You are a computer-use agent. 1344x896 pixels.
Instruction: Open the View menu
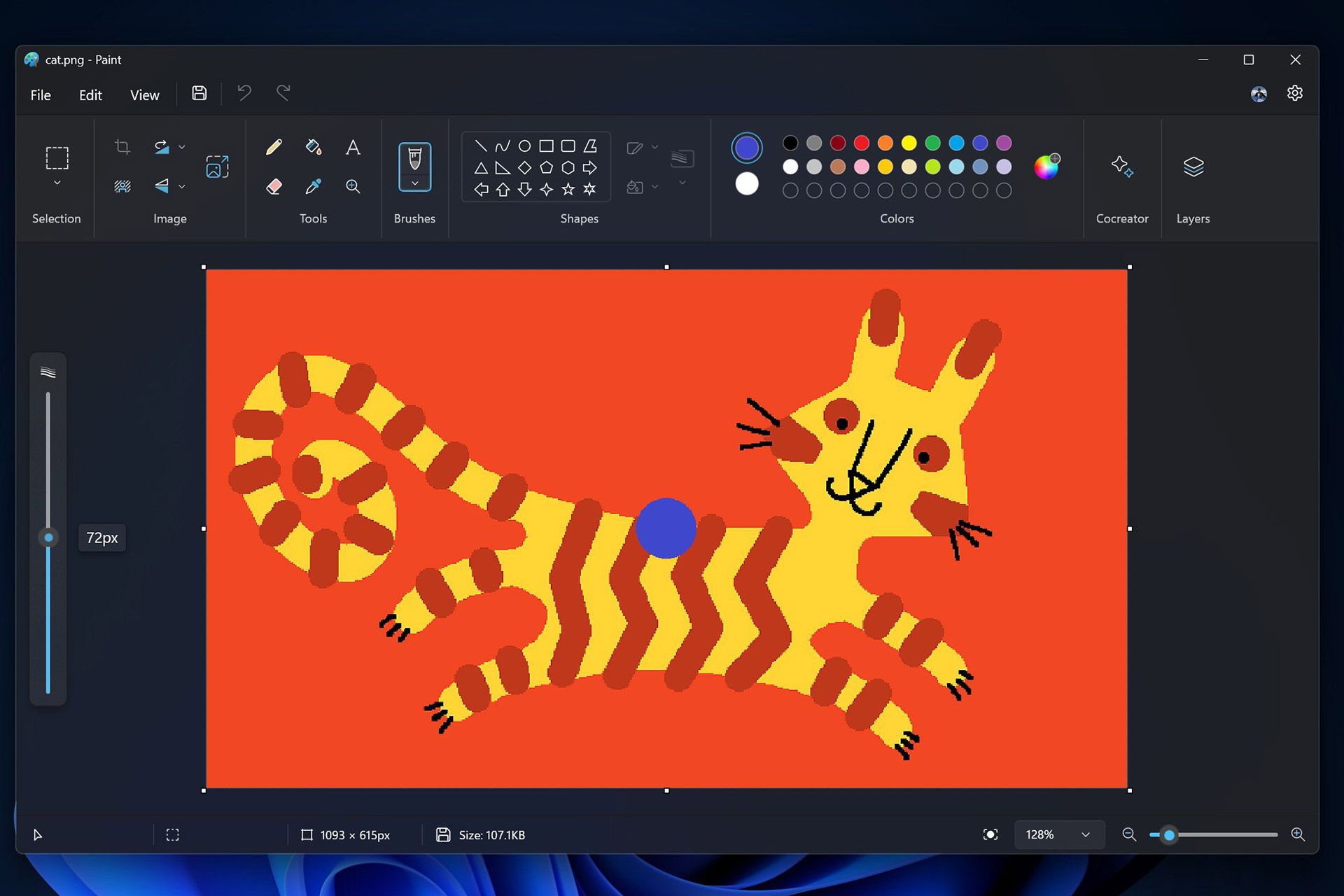coord(144,95)
